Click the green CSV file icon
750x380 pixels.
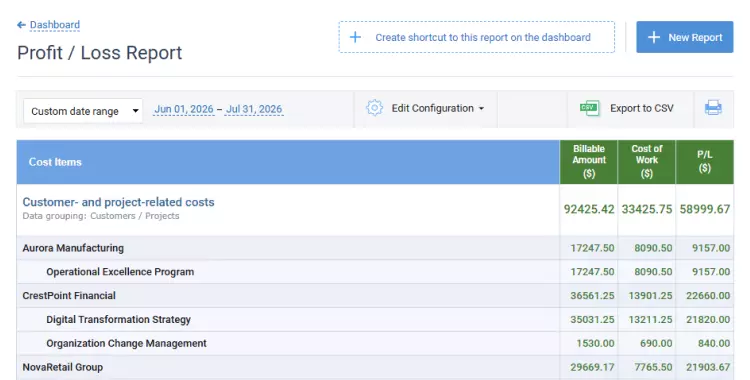589,108
